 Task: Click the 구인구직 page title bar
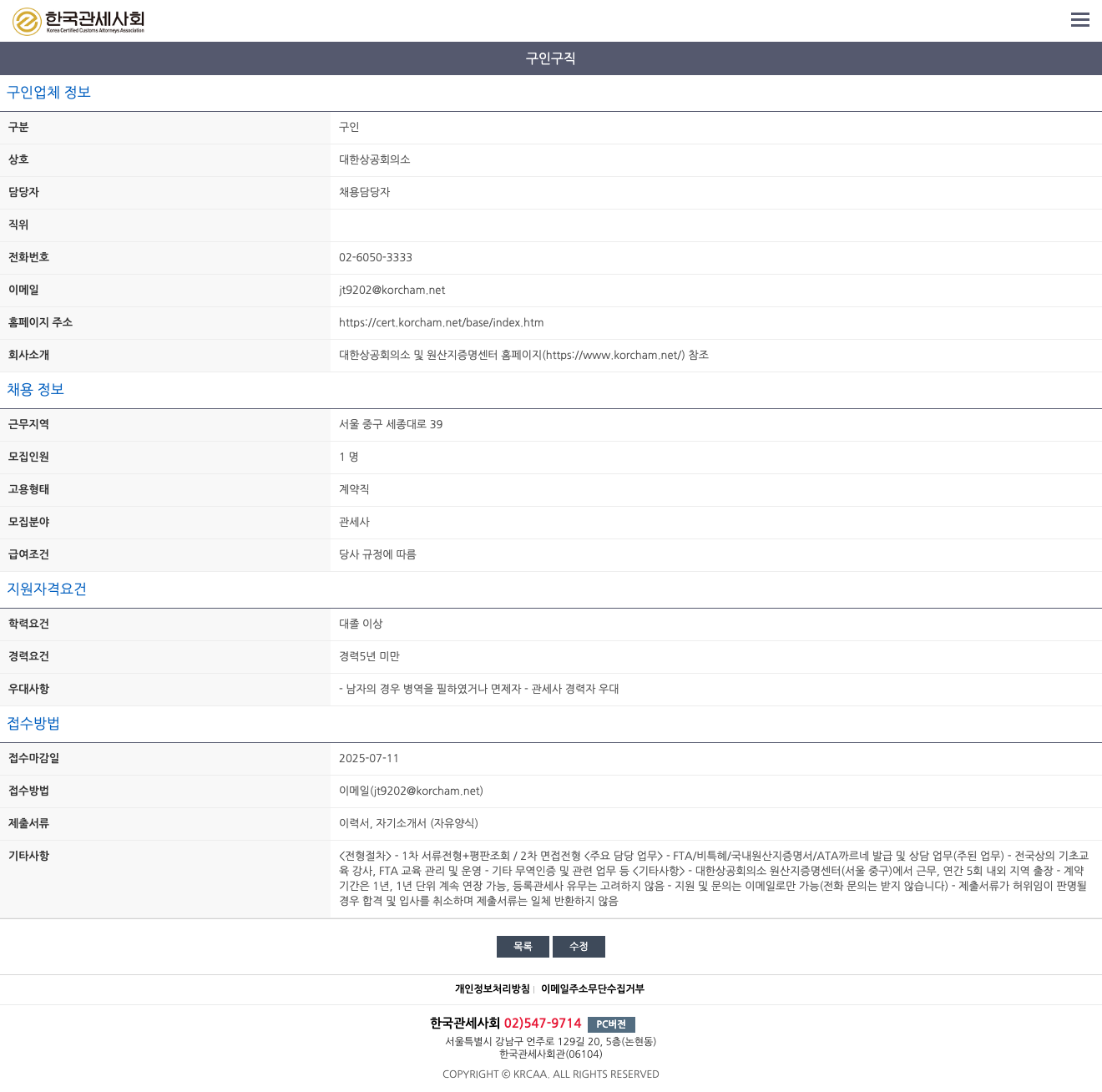point(551,58)
